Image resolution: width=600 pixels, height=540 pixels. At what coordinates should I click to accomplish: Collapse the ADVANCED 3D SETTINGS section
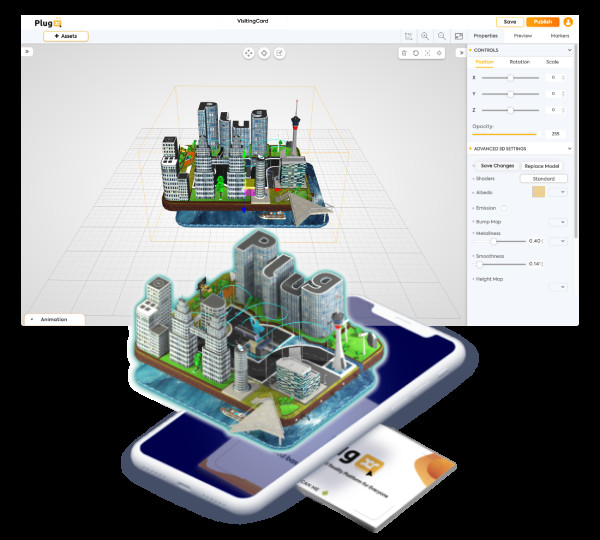(570, 150)
